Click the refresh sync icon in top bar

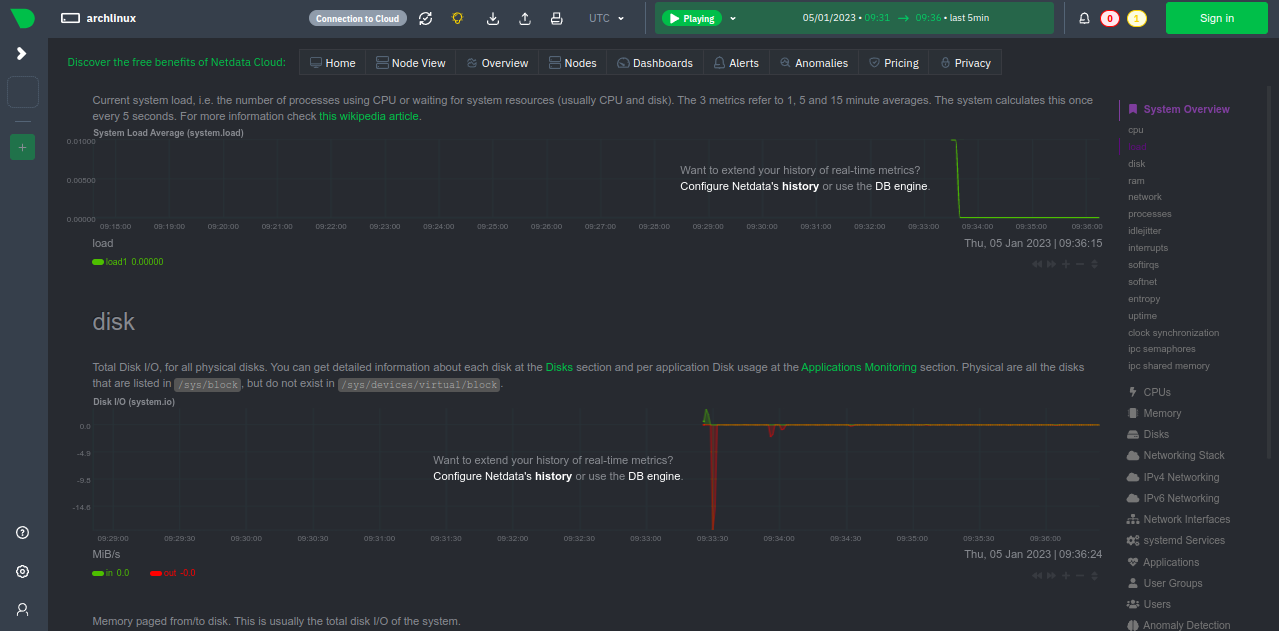(x=425, y=18)
